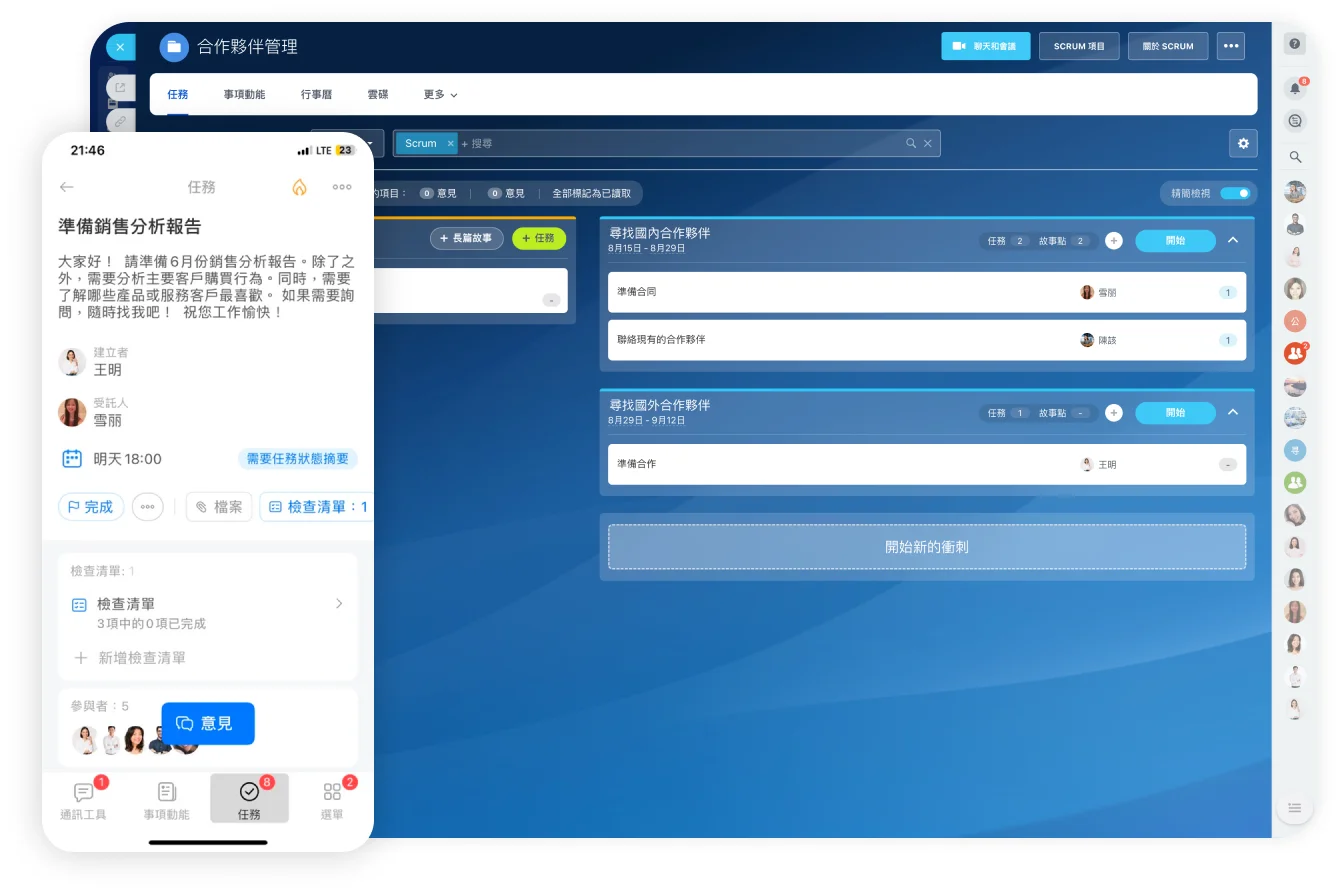
Task: Click 王明 creator avatar in mobile task
Action: click(72, 362)
